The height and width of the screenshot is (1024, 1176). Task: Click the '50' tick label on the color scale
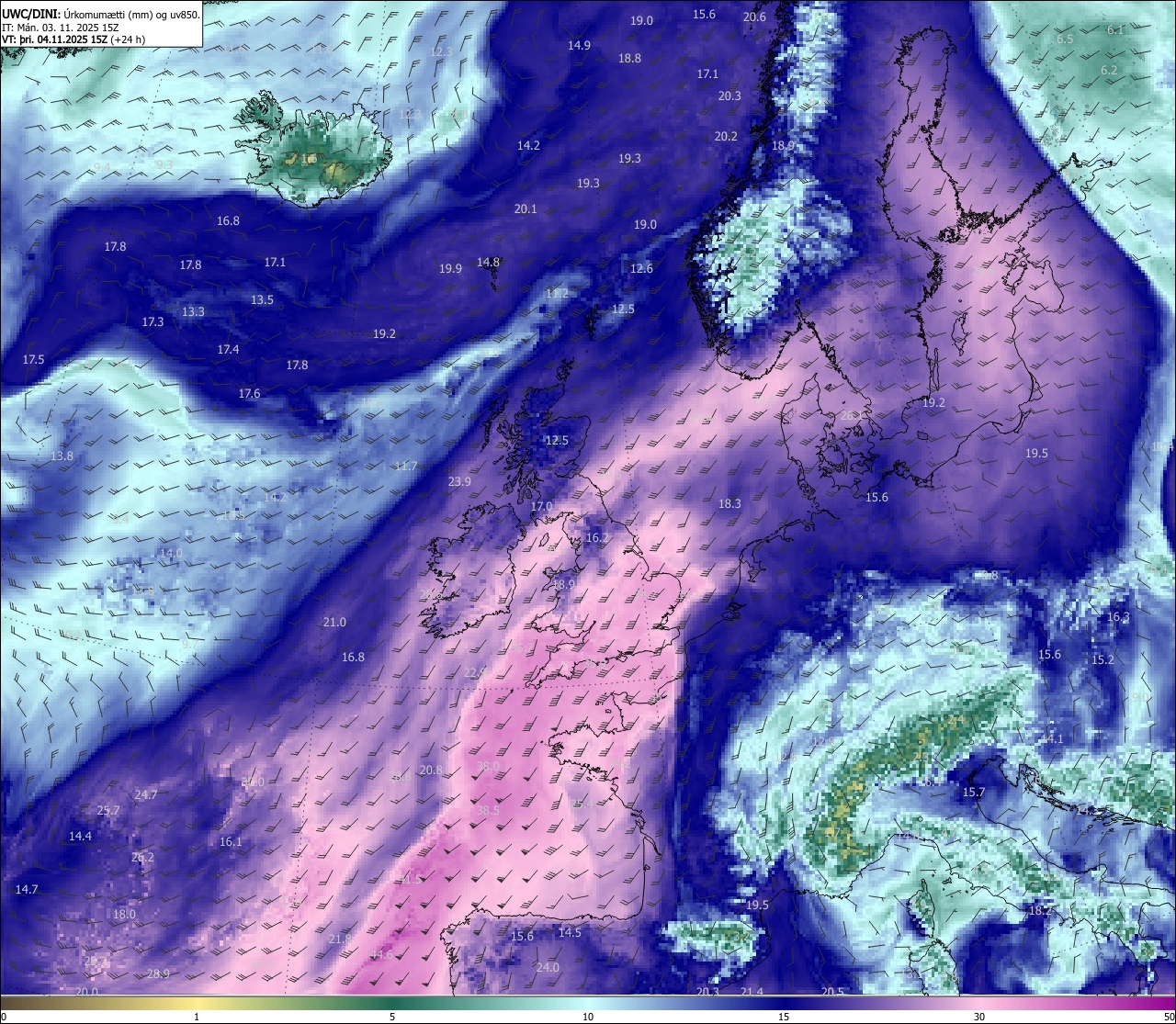pyautogui.click(x=1169, y=1017)
